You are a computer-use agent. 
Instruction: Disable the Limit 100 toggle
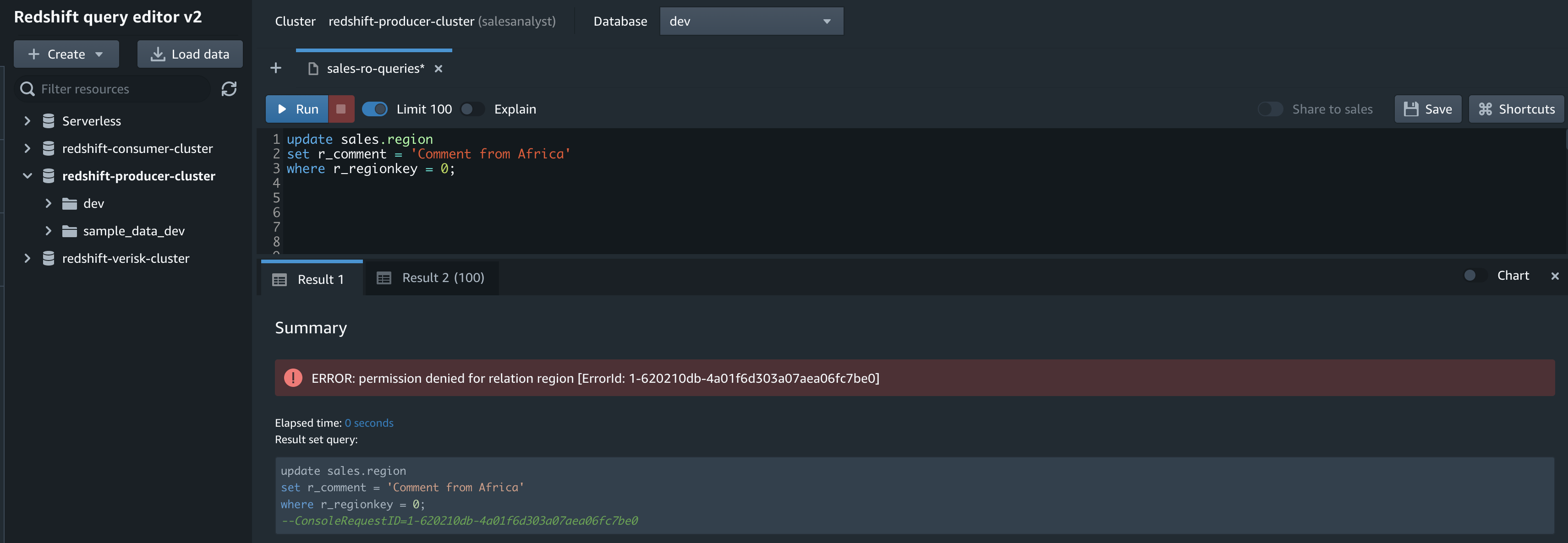point(374,109)
